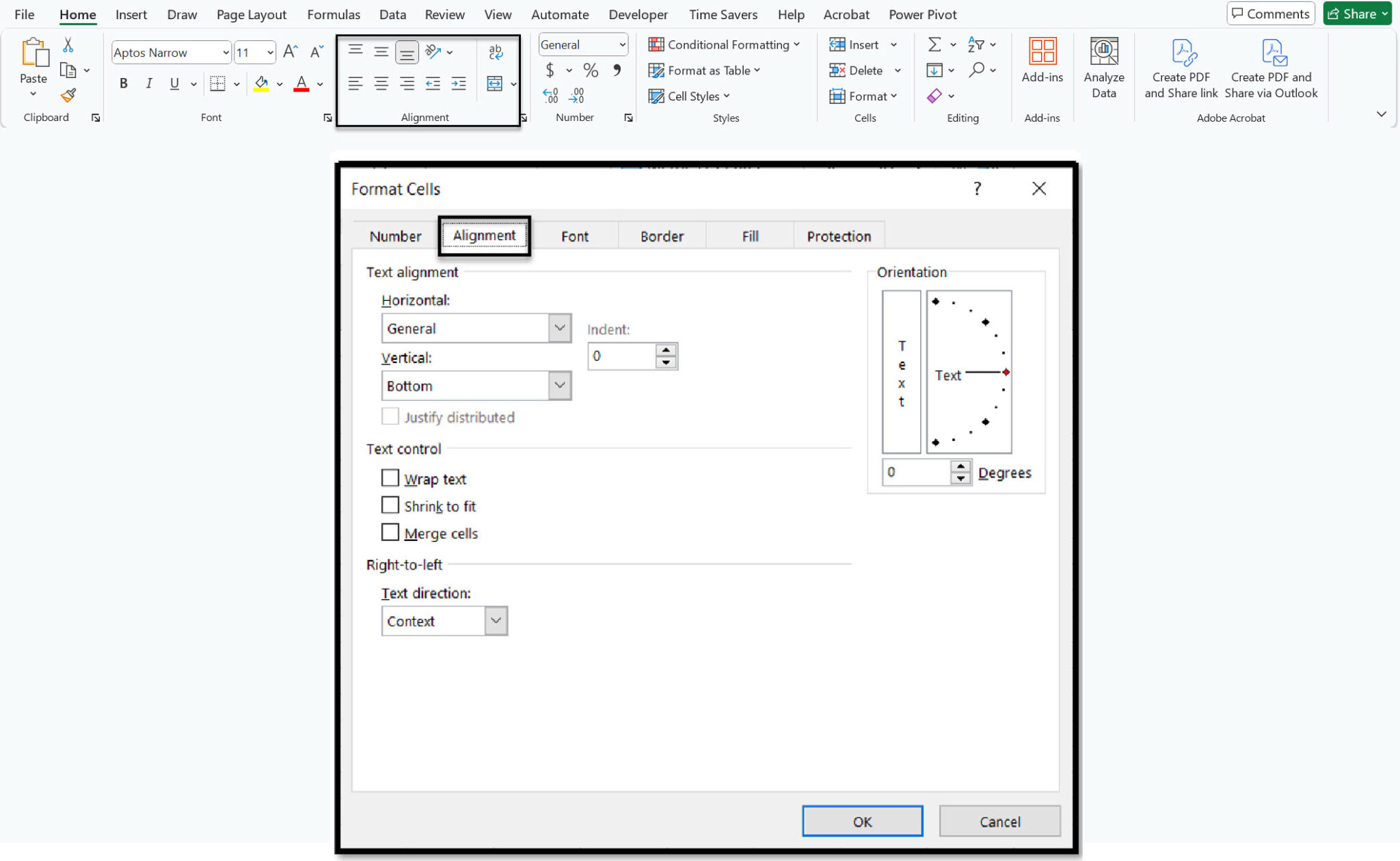Enable the Wrap text checkbox
This screenshot has width=1400, height=861.
(390, 477)
